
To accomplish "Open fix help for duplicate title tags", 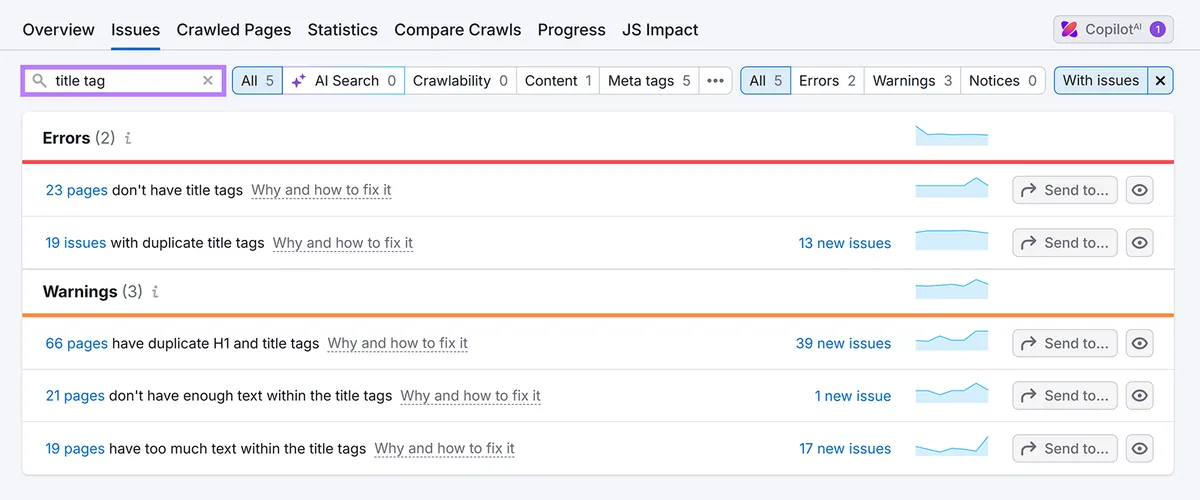I will point(343,243).
